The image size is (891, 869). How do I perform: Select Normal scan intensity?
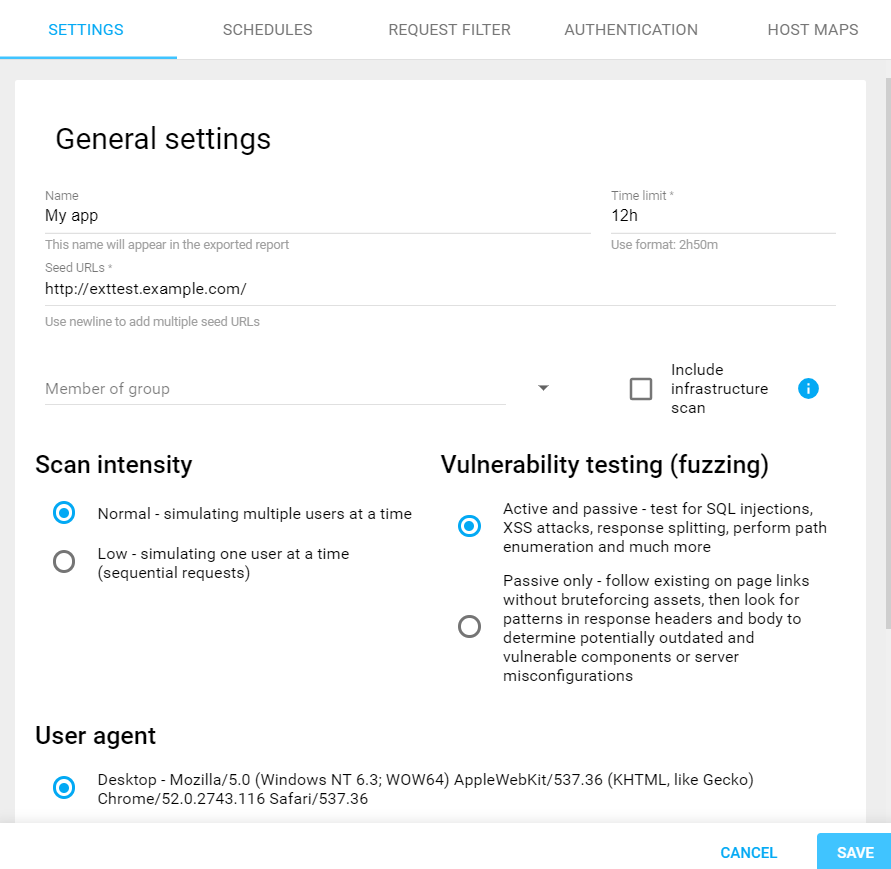point(64,512)
